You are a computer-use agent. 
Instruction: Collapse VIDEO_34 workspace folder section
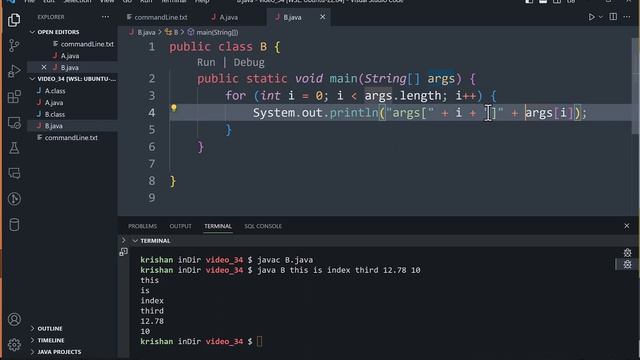click(73, 79)
